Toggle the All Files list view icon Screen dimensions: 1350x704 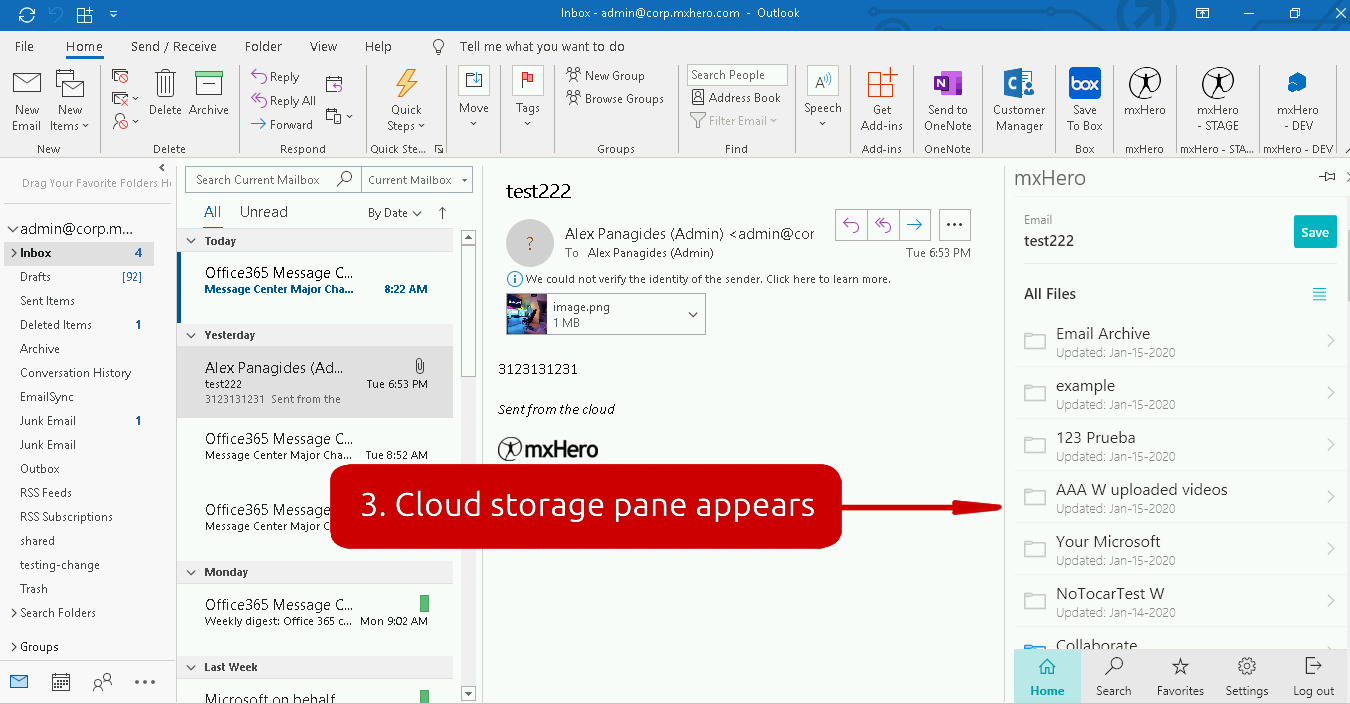(x=1319, y=294)
